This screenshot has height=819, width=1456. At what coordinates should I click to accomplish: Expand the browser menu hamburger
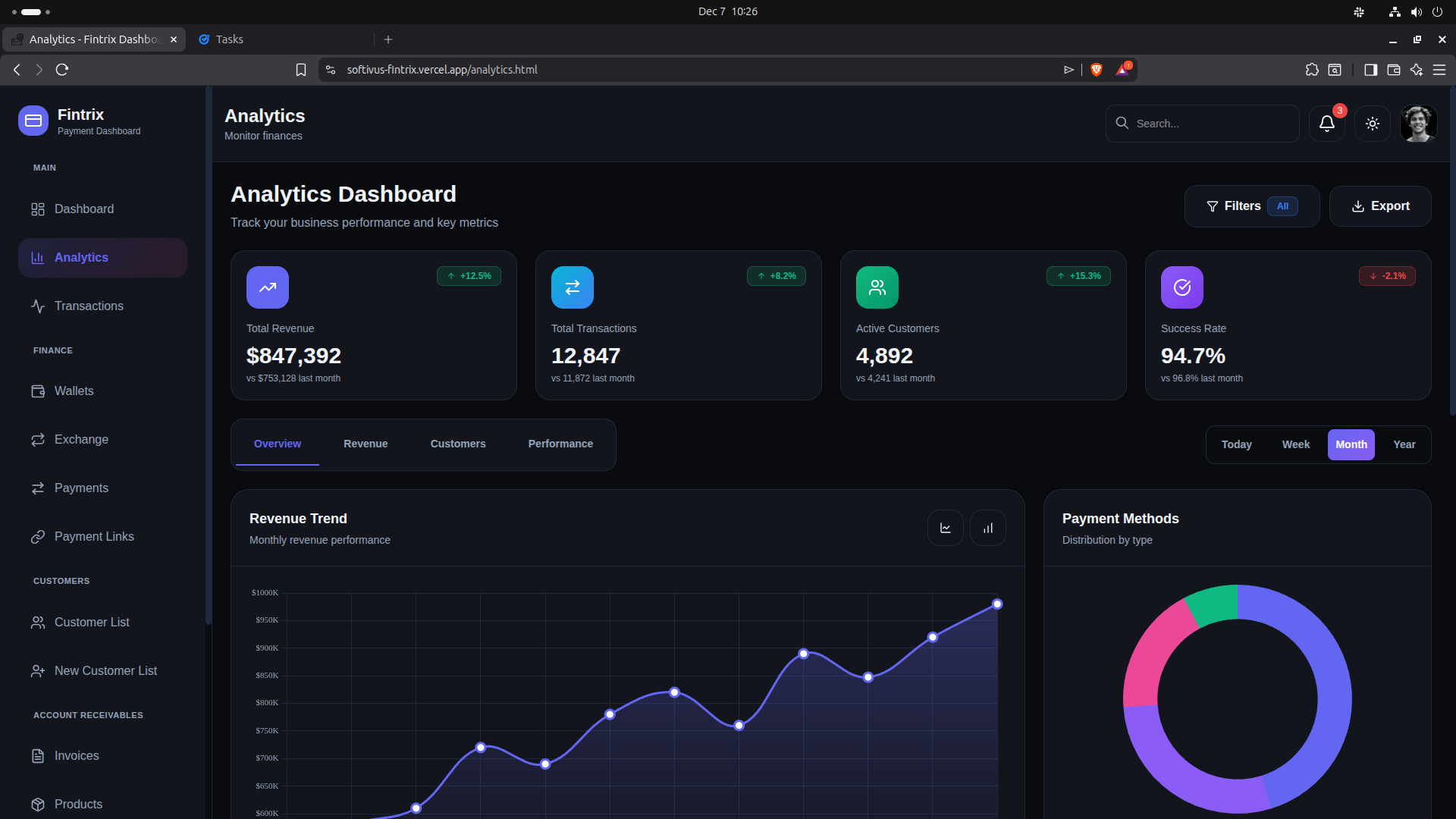click(1440, 69)
